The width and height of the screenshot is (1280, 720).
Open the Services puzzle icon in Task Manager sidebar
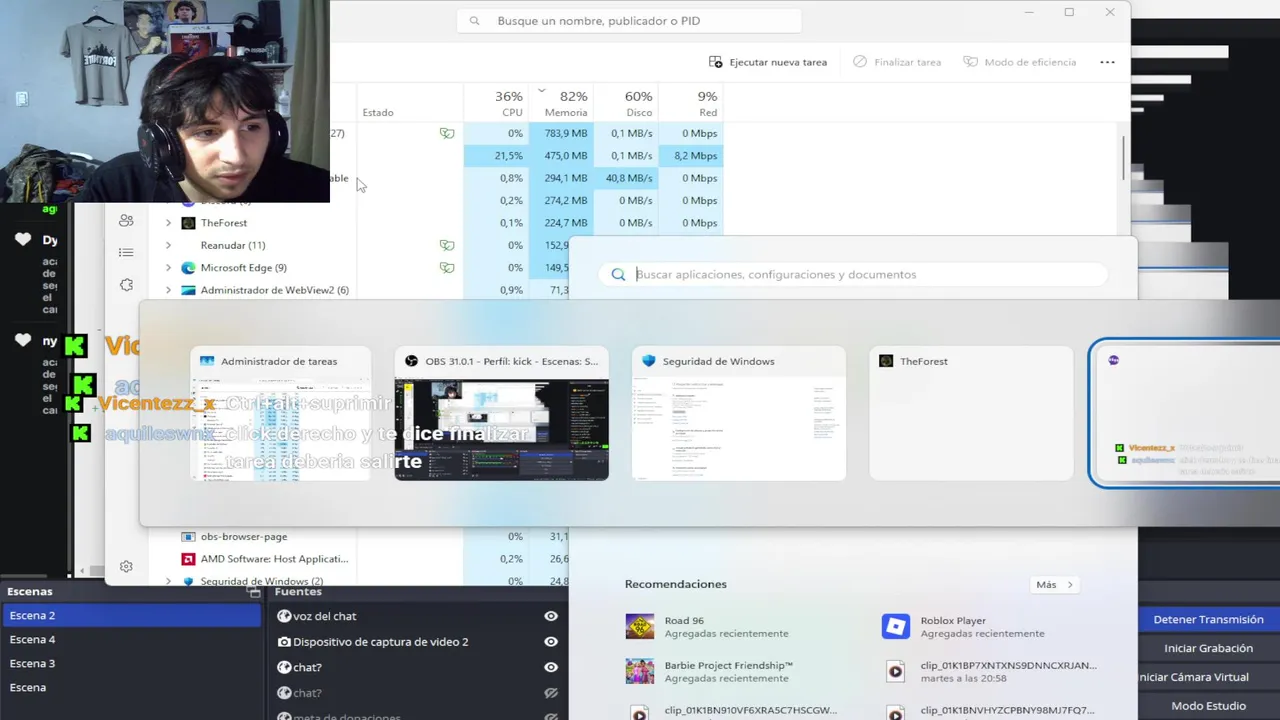pyautogui.click(x=126, y=285)
